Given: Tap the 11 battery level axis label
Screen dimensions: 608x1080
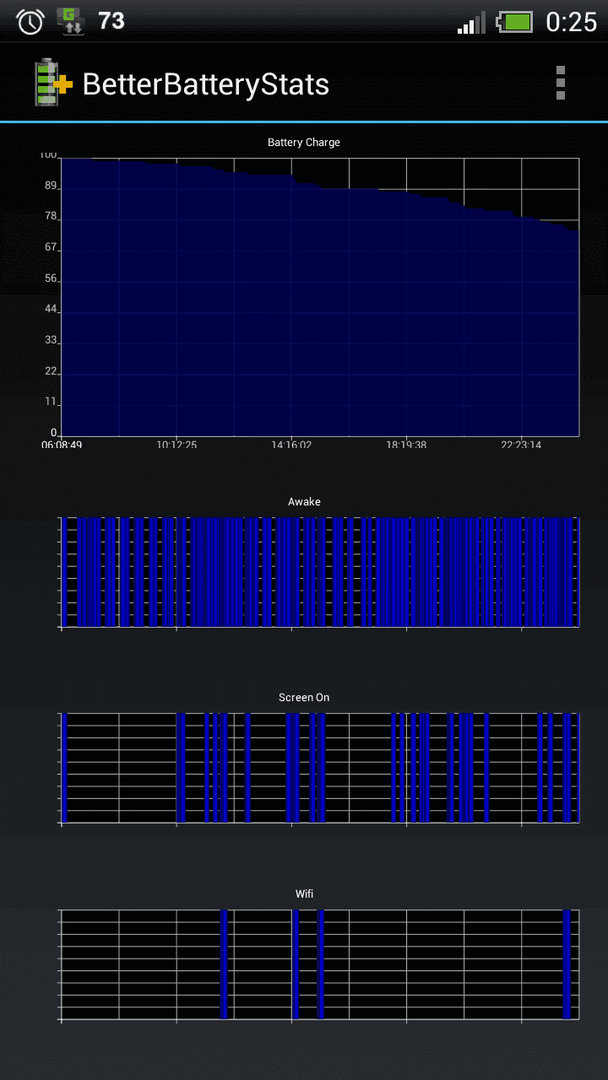Looking at the screenshot, I should point(50,404).
